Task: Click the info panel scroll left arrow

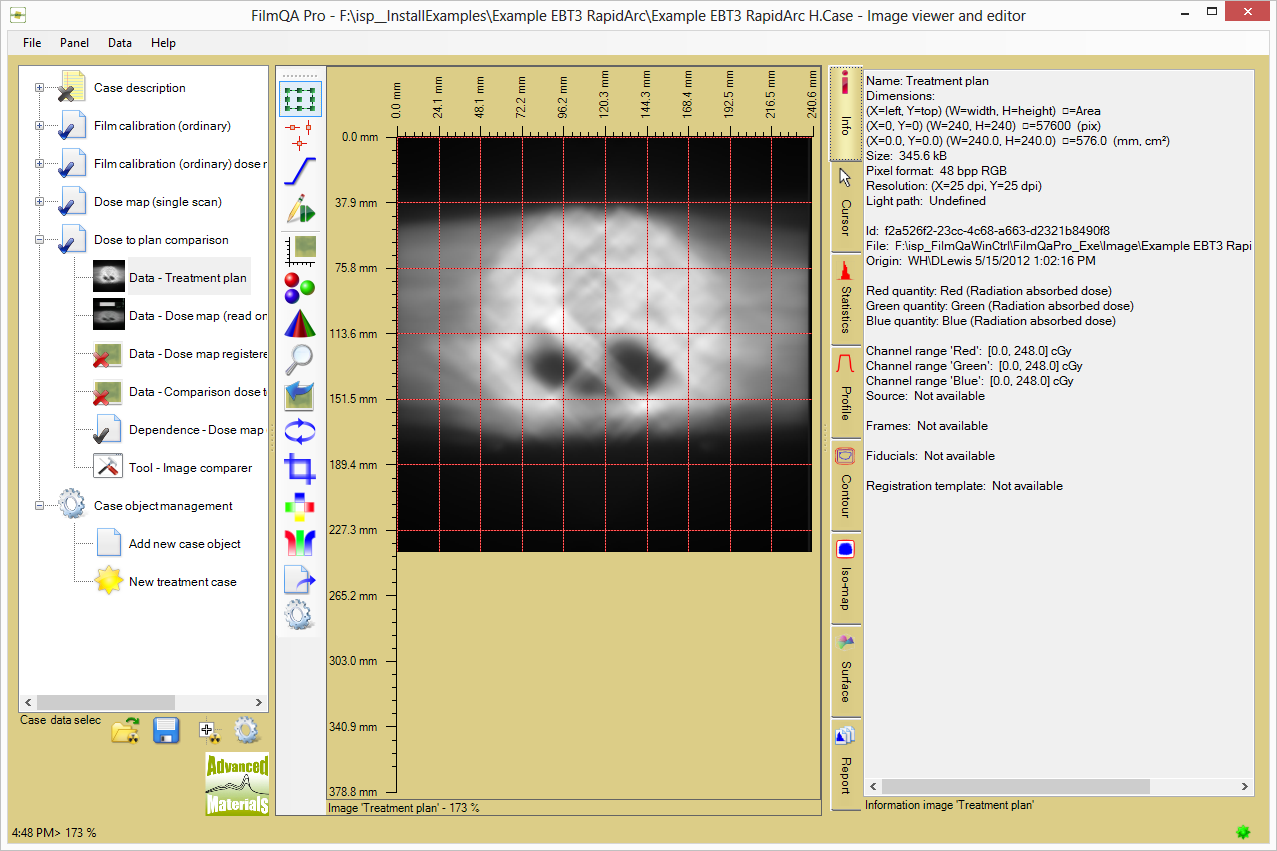Action: pyautogui.click(x=872, y=787)
